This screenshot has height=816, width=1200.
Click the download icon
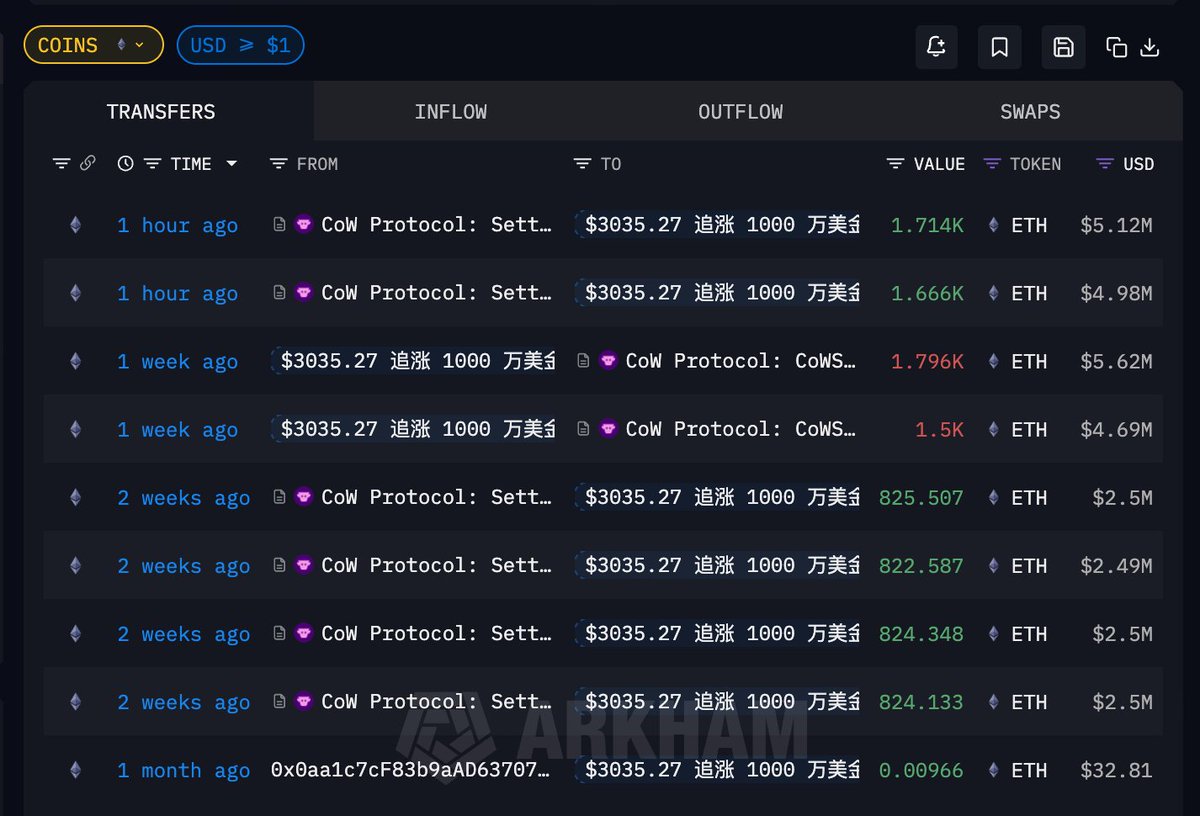[x=1150, y=47]
